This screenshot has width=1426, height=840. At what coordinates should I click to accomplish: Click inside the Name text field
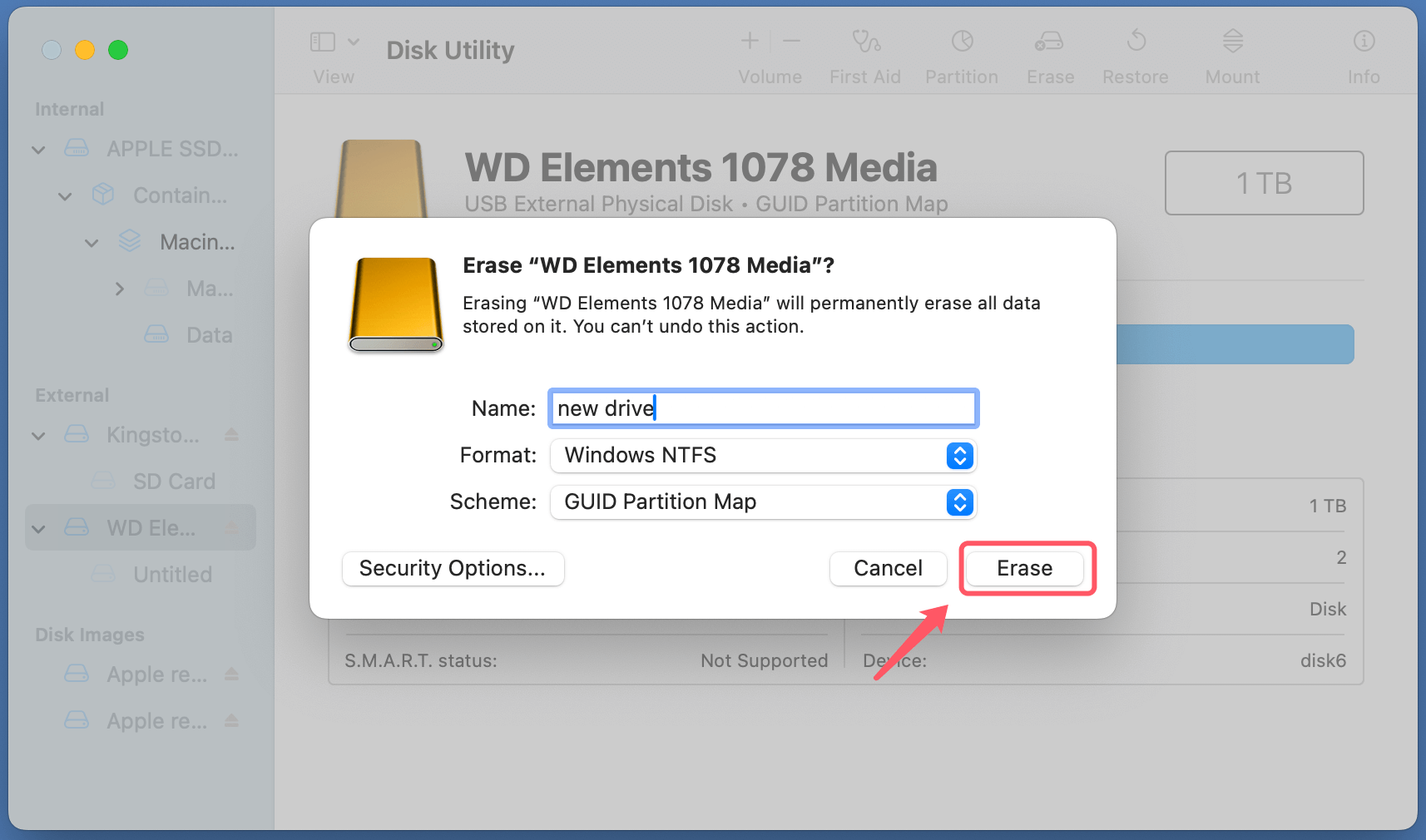coord(762,408)
